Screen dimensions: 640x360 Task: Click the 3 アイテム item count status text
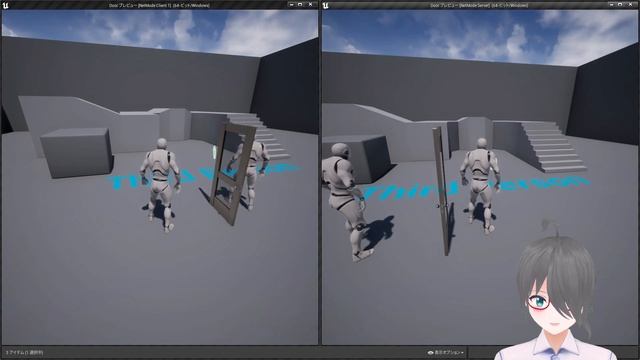24,352
